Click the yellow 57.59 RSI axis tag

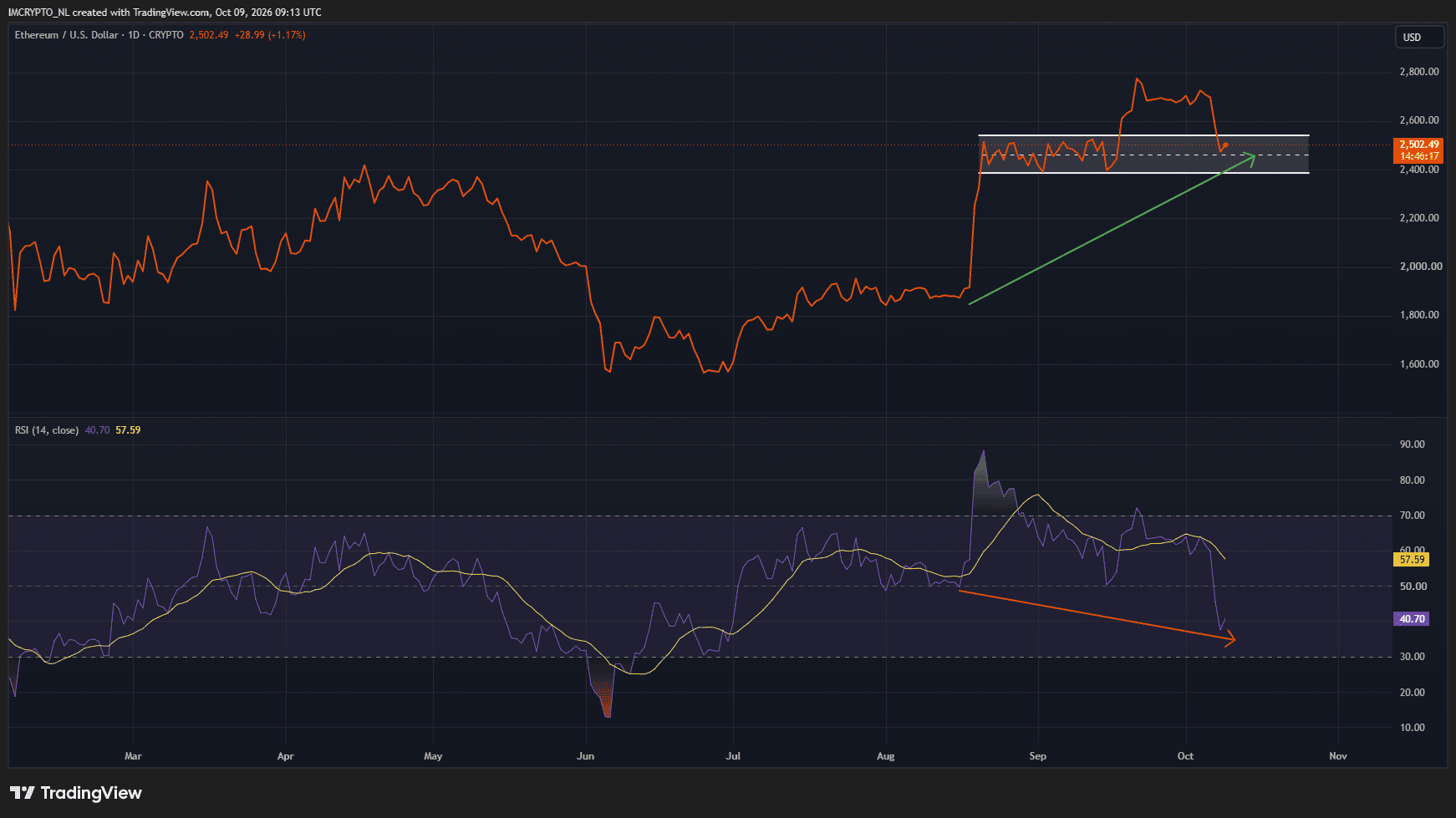(x=1412, y=560)
